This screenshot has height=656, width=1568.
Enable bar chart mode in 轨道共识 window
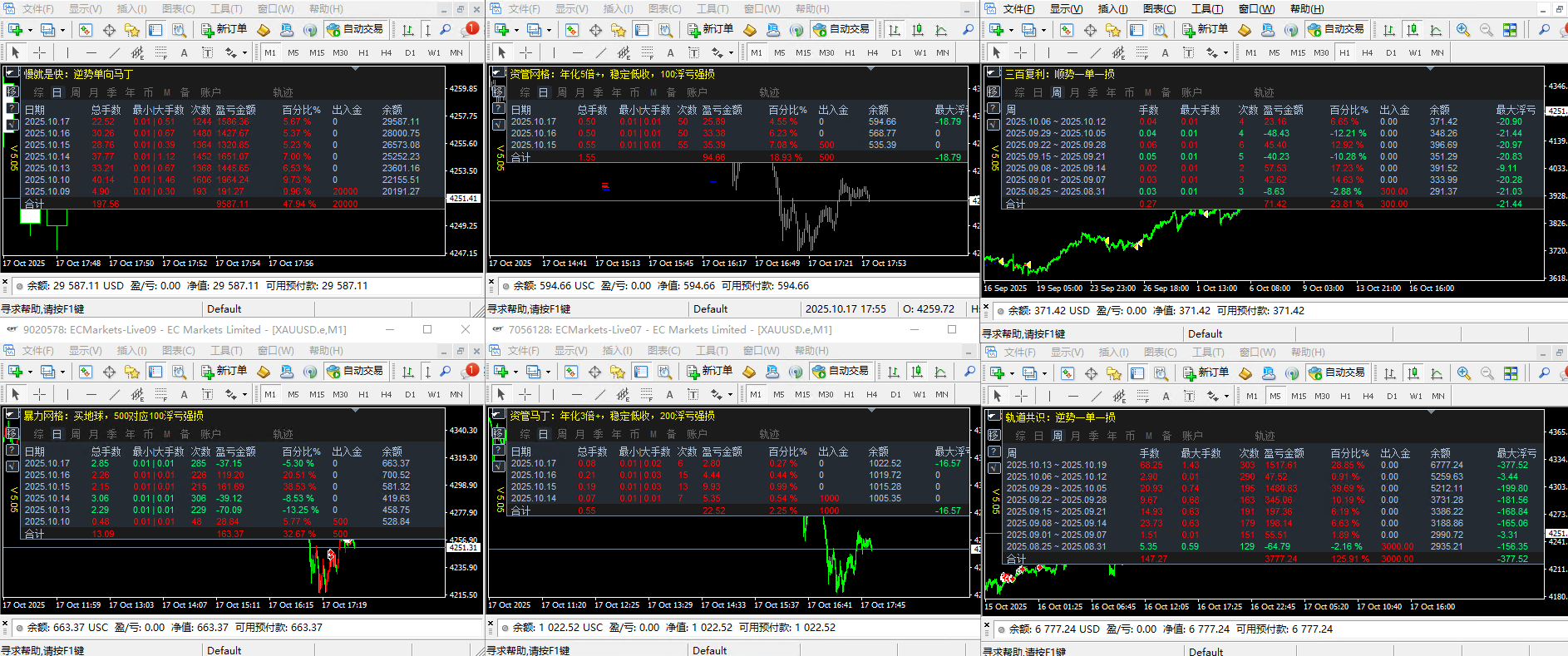click(x=1389, y=373)
